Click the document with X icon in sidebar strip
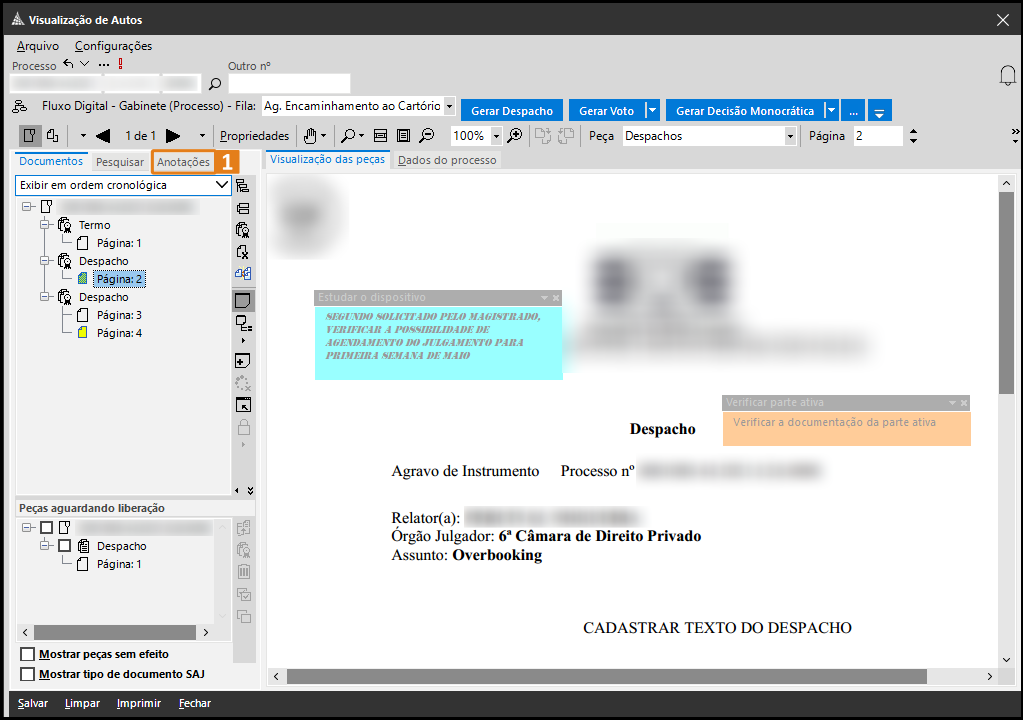The image size is (1023, 720). [x=243, y=252]
